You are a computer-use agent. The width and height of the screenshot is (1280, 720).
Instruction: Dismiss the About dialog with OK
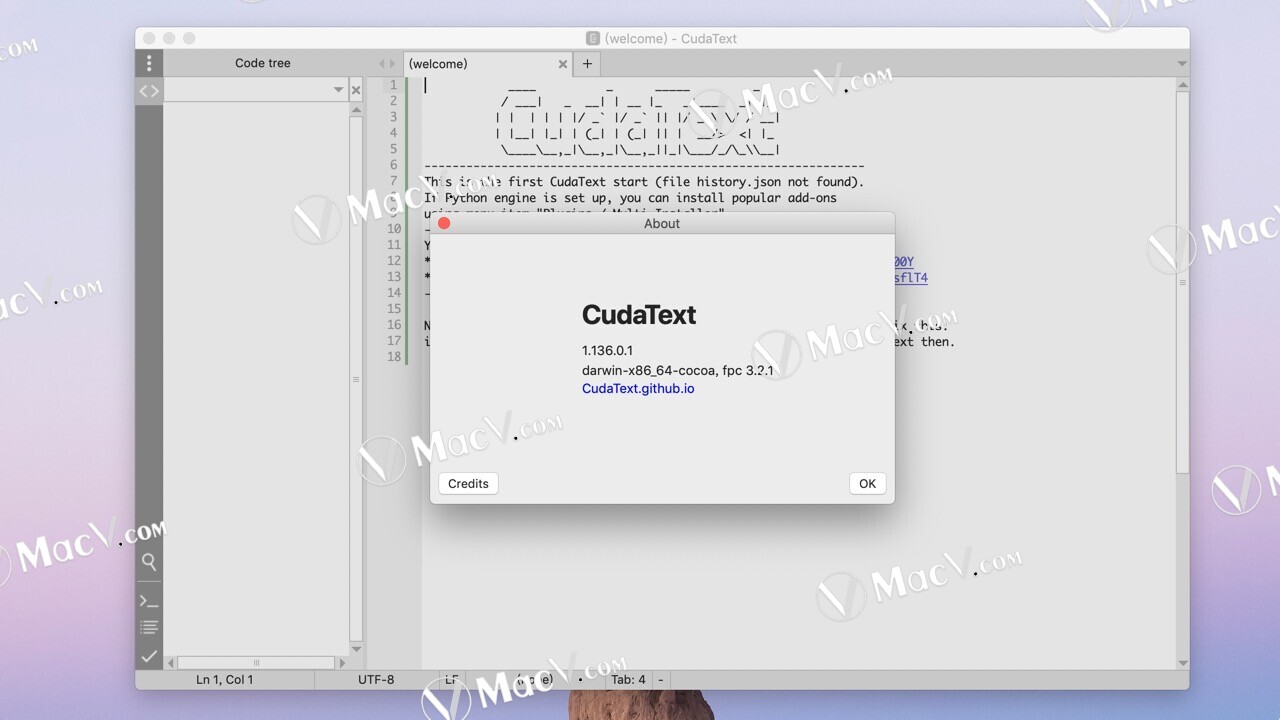pyautogui.click(x=866, y=483)
